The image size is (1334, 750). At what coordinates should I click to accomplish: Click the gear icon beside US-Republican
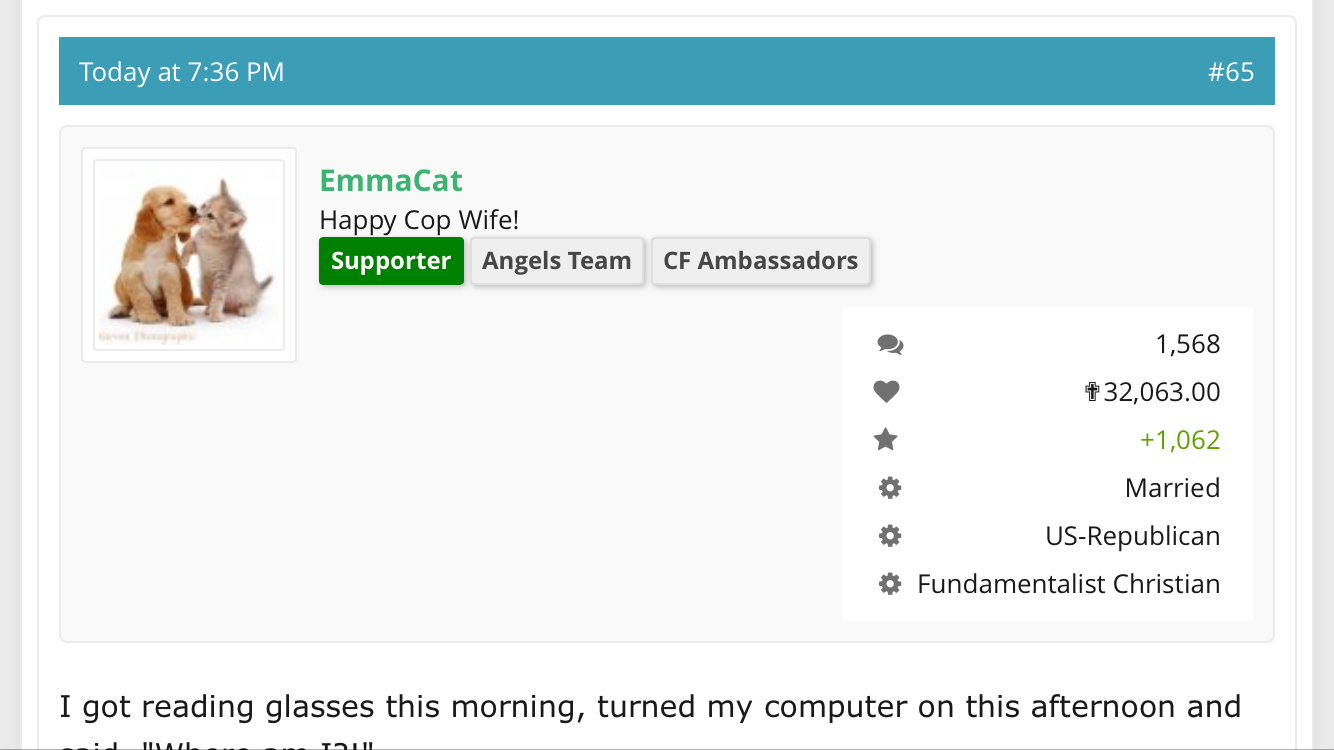890,536
